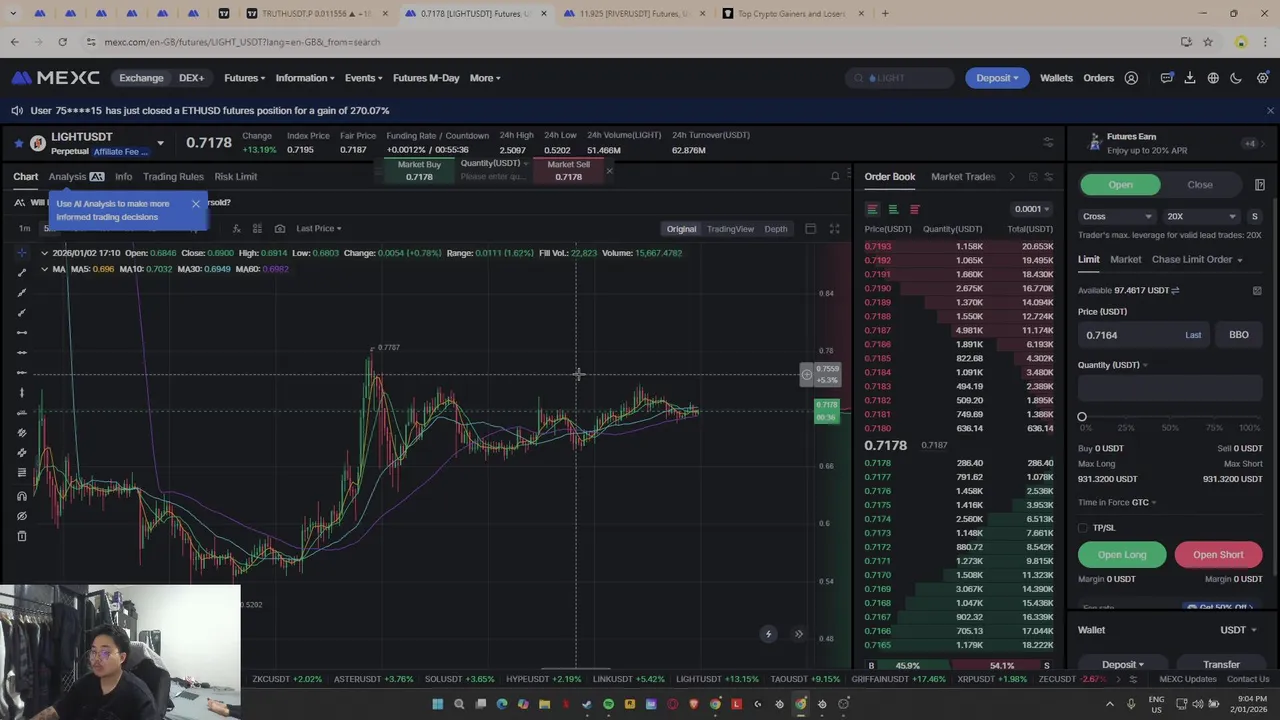1280x720 pixels.
Task: Select the vertical line drawing tool
Action: point(22,392)
